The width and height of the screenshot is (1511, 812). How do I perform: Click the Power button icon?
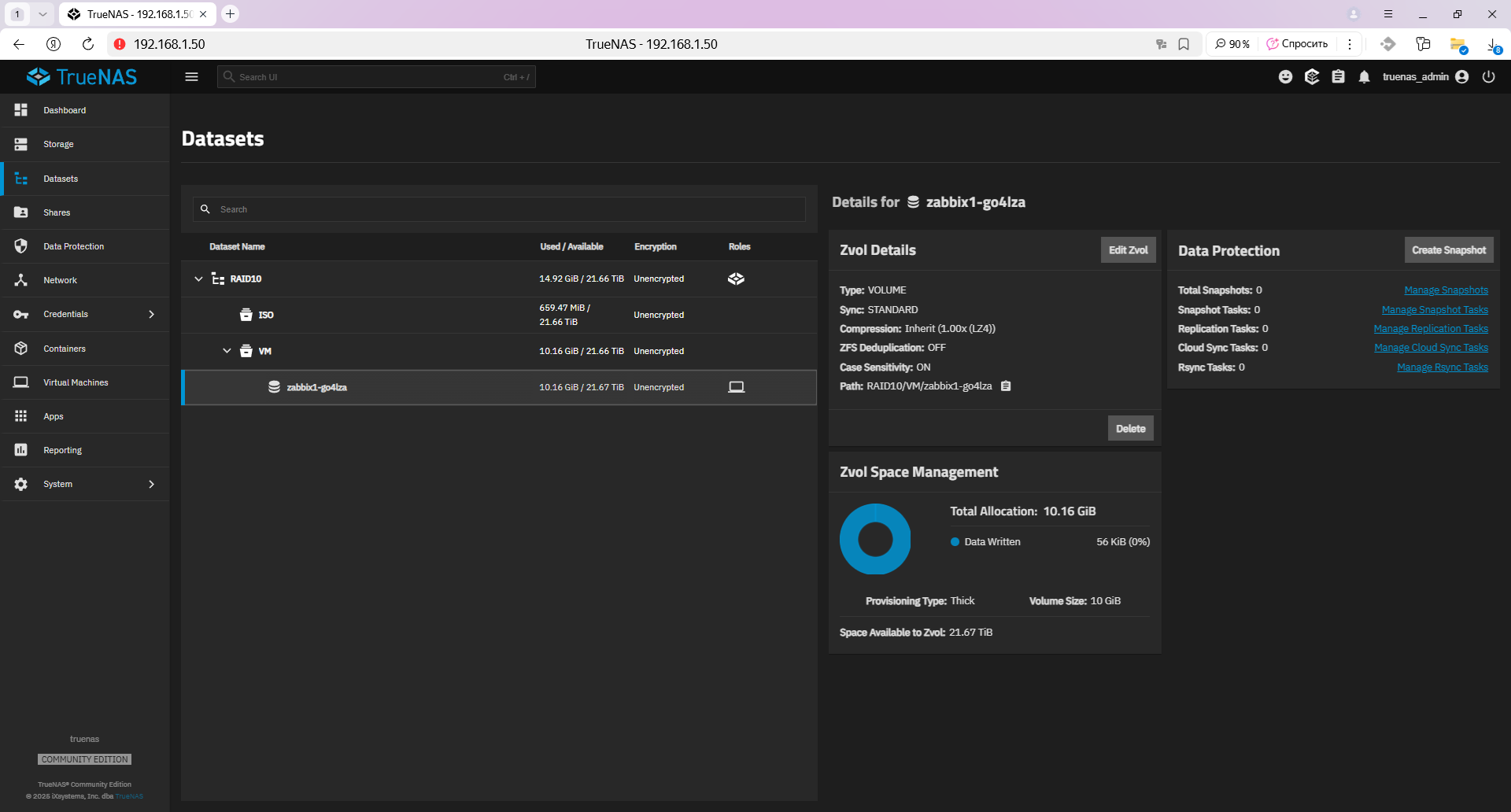pyautogui.click(x=1488, y=76)
